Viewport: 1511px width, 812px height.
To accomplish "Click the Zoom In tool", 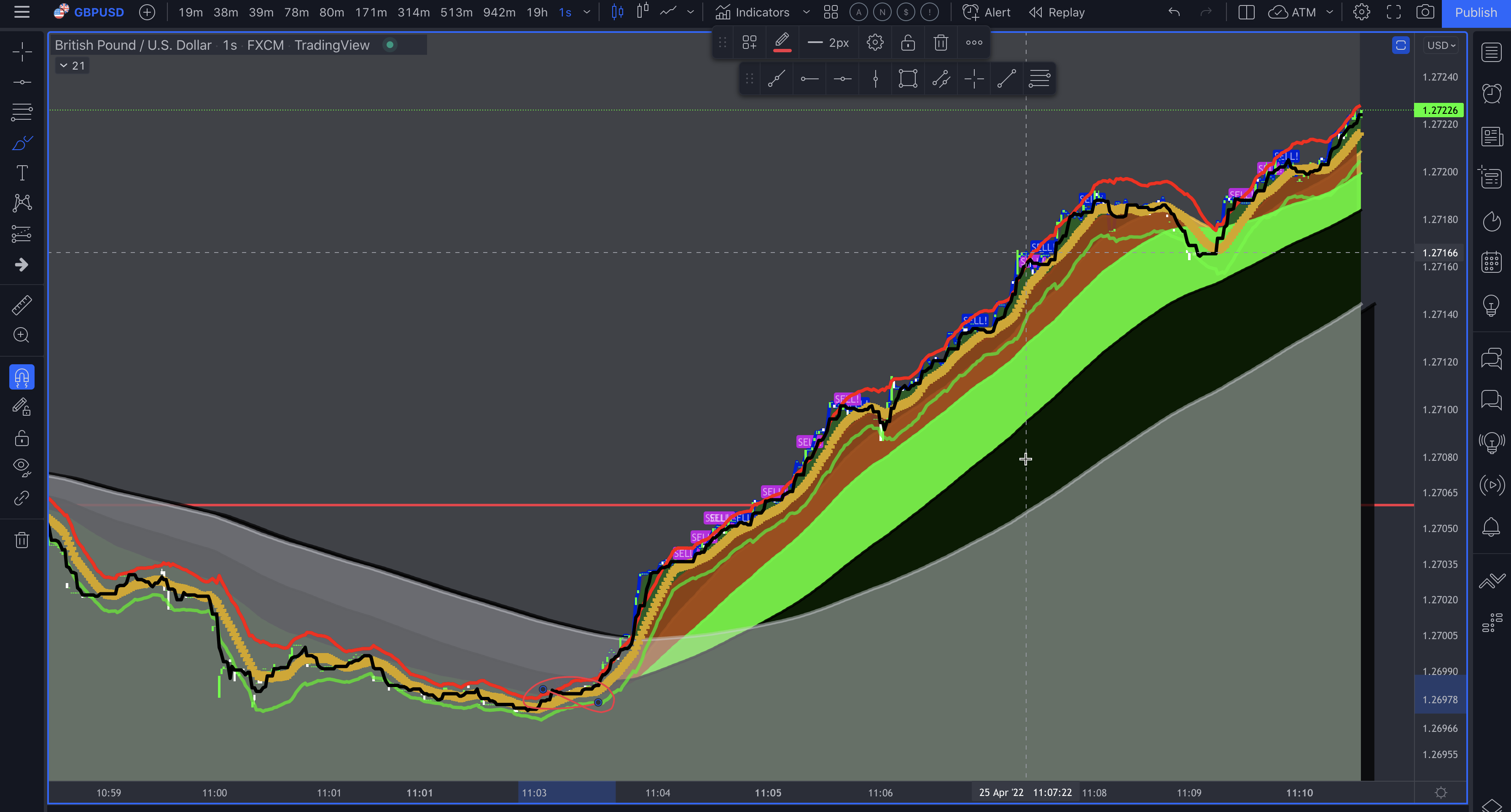I will pos(22,335).
